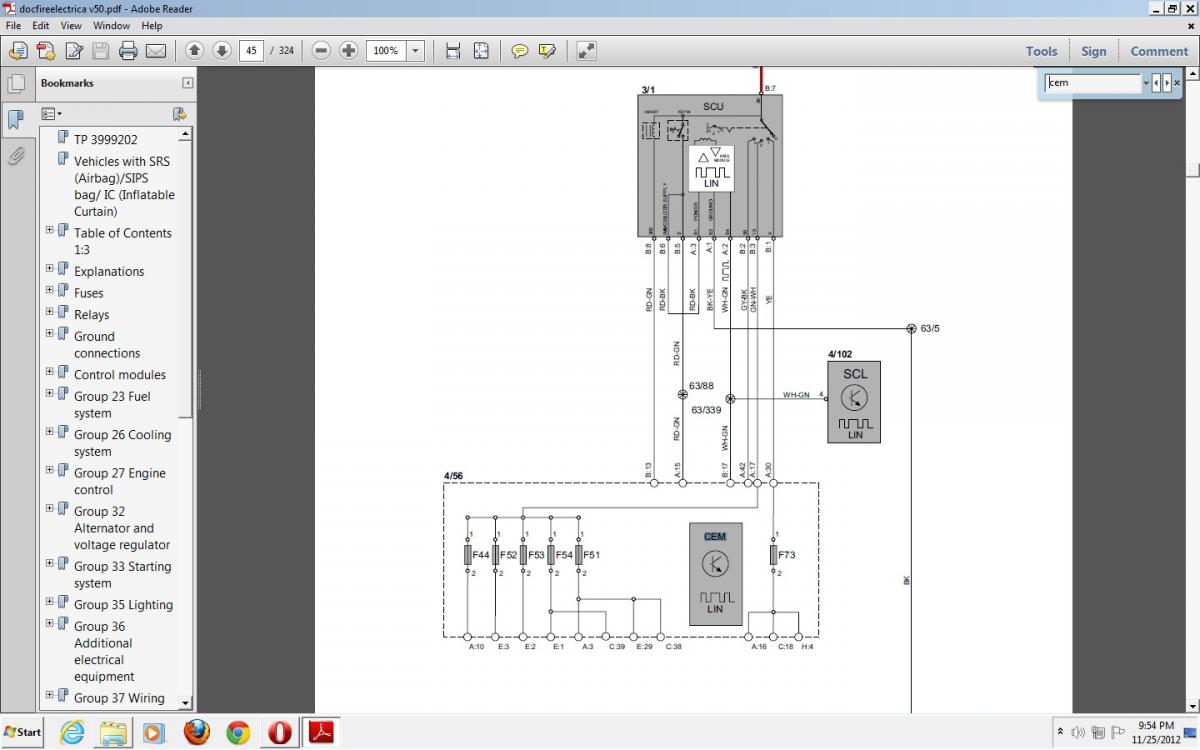1200x750 pixels.
Task: Open the zoom percentage dropdown arrow
Action: tap(415, 50)
